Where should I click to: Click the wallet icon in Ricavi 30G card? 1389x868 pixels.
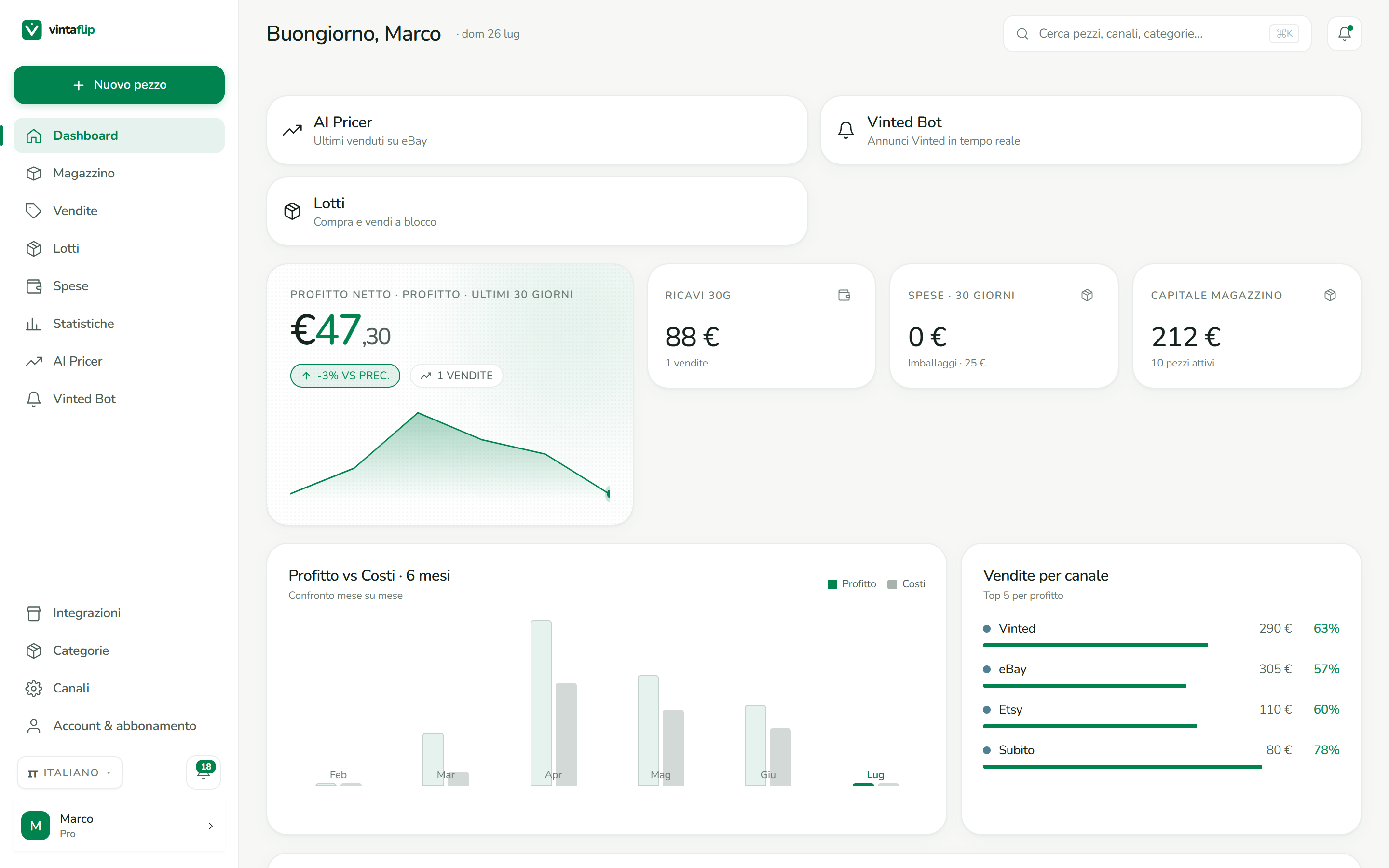(844, 295)
